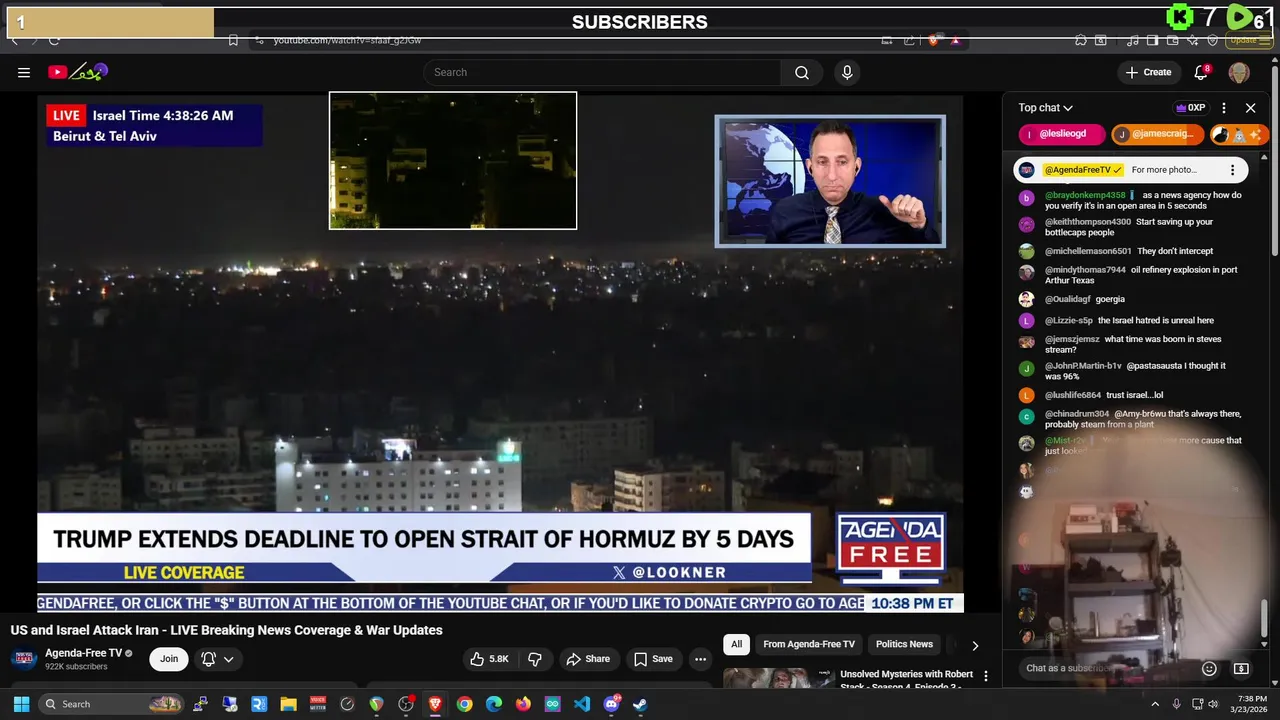This screenshot has height=720, width=1280.
Task: Go to YouTube home via the logo
Action: 77,72
